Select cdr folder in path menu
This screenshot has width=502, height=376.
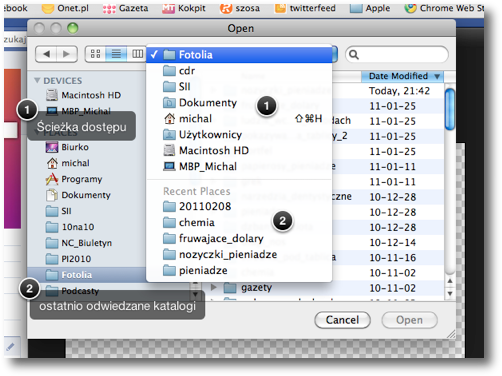239,71
